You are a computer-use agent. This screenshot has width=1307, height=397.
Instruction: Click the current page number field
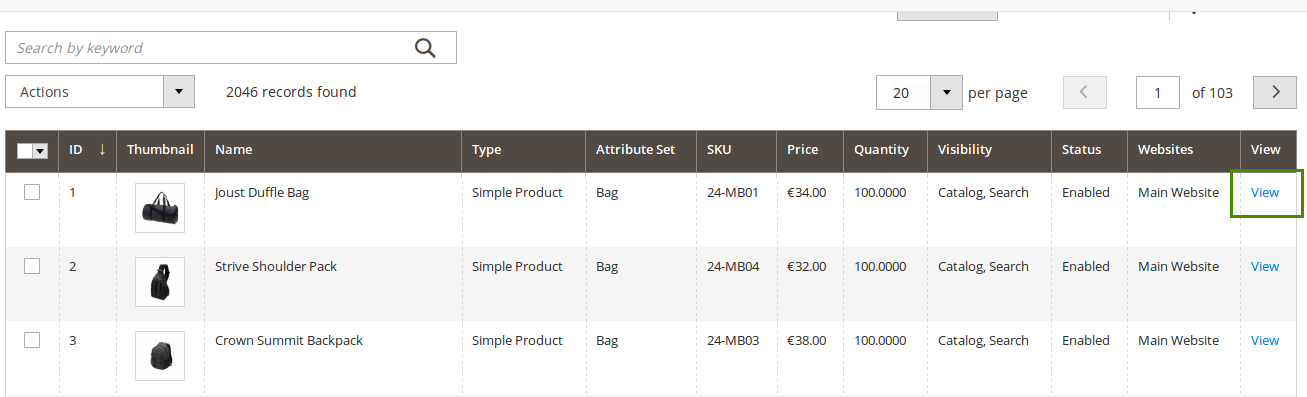pos(1158,92)
